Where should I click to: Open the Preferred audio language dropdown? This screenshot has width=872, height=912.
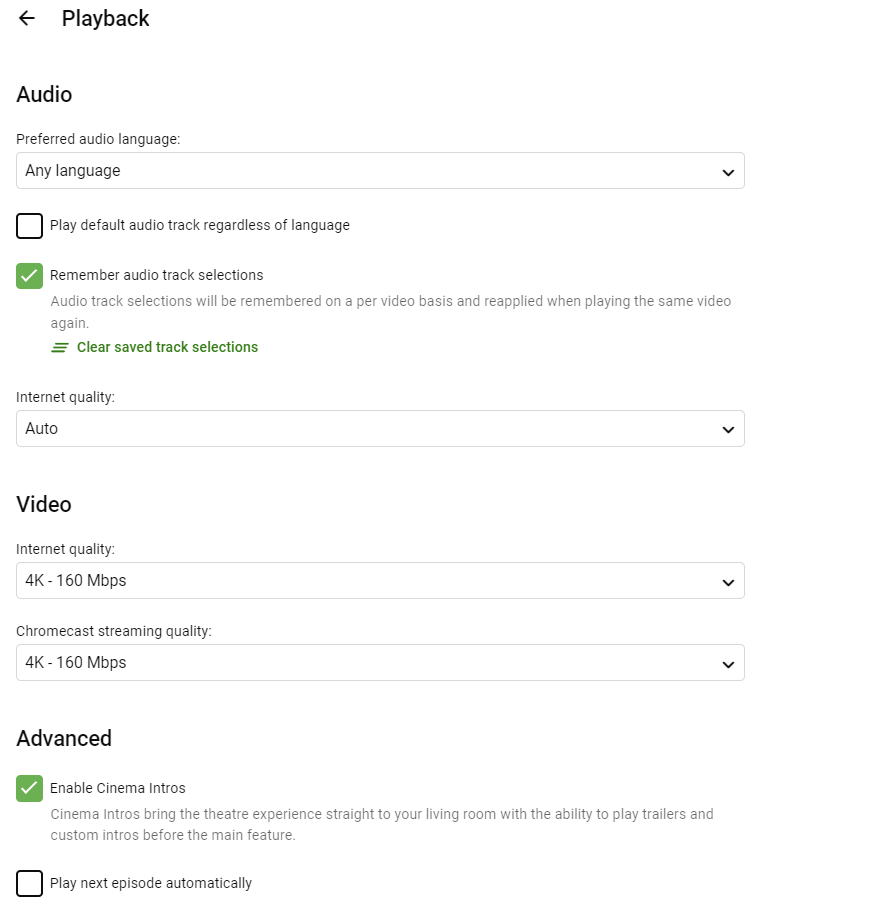380,171
